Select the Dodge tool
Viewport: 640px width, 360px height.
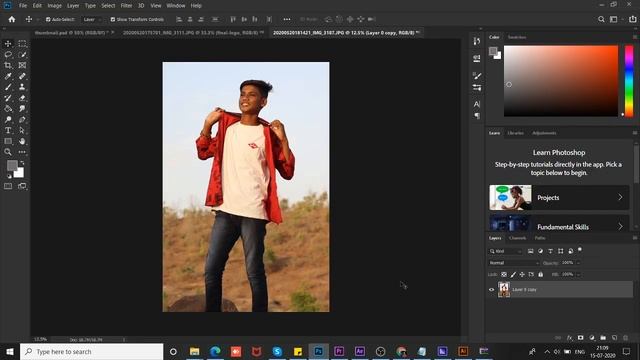pyautogui.click(x=8, y=120)
